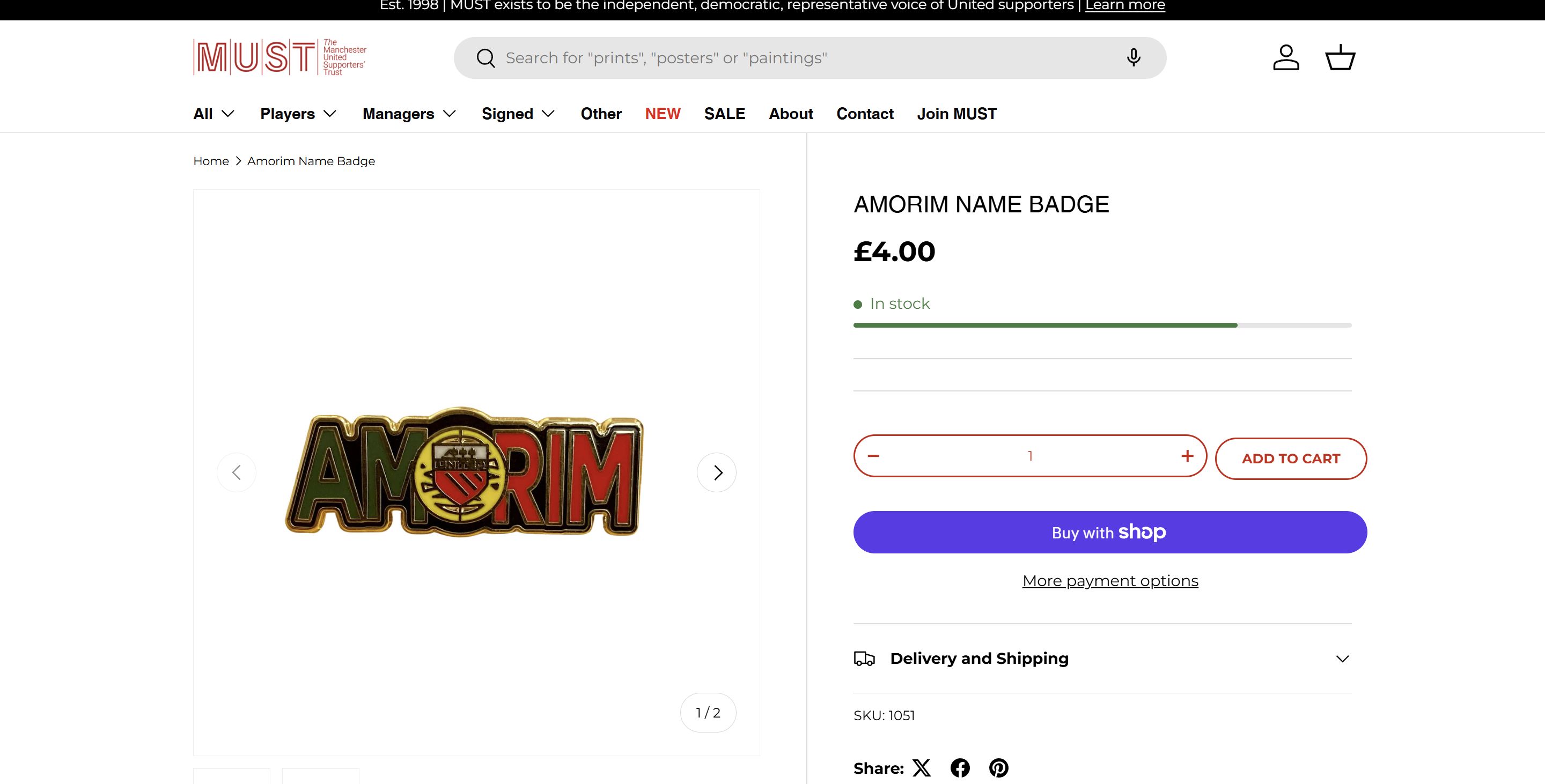The height and width of the screenshot is (784, 1545).
Task: Show the next product image
Action: 717,472
